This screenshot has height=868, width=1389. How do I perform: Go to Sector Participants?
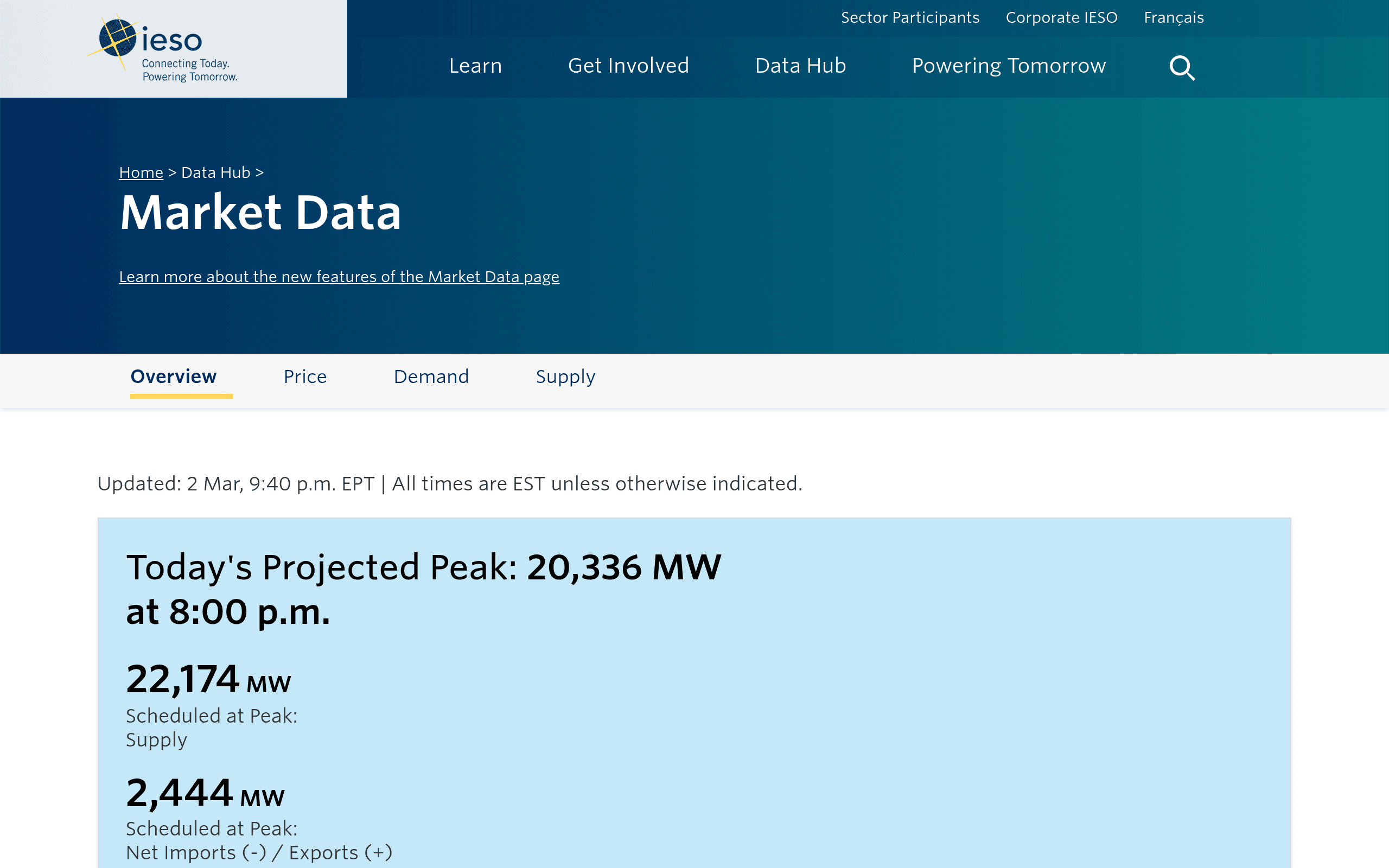[910, 18]
